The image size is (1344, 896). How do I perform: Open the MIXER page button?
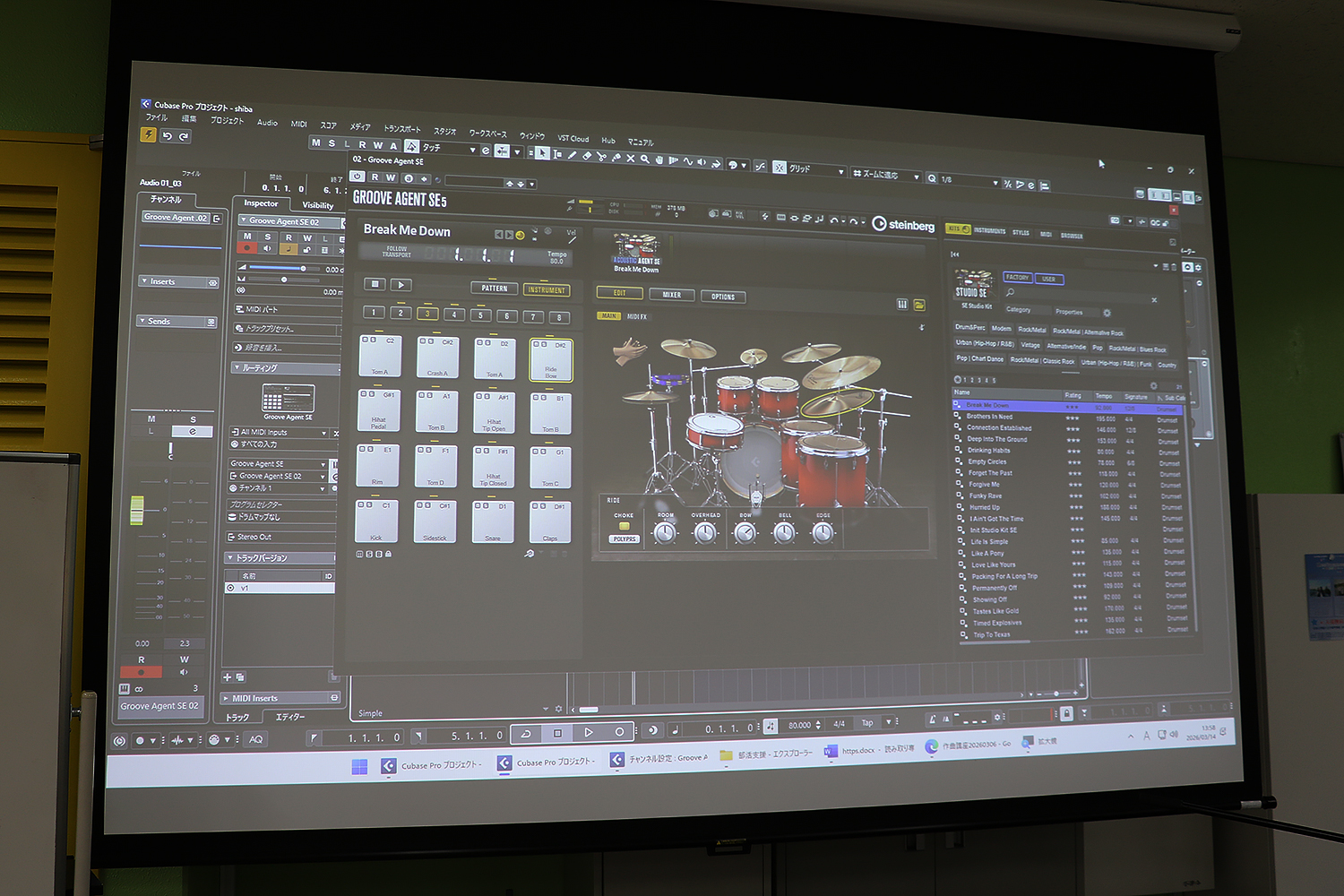(x=671, y=295)
